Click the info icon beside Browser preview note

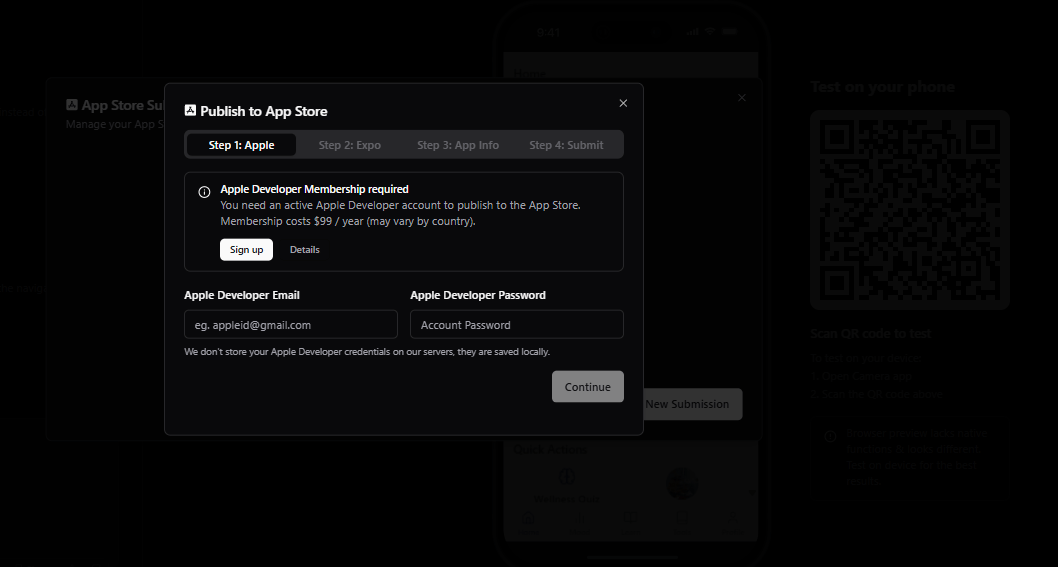click(x=831, y=436)
